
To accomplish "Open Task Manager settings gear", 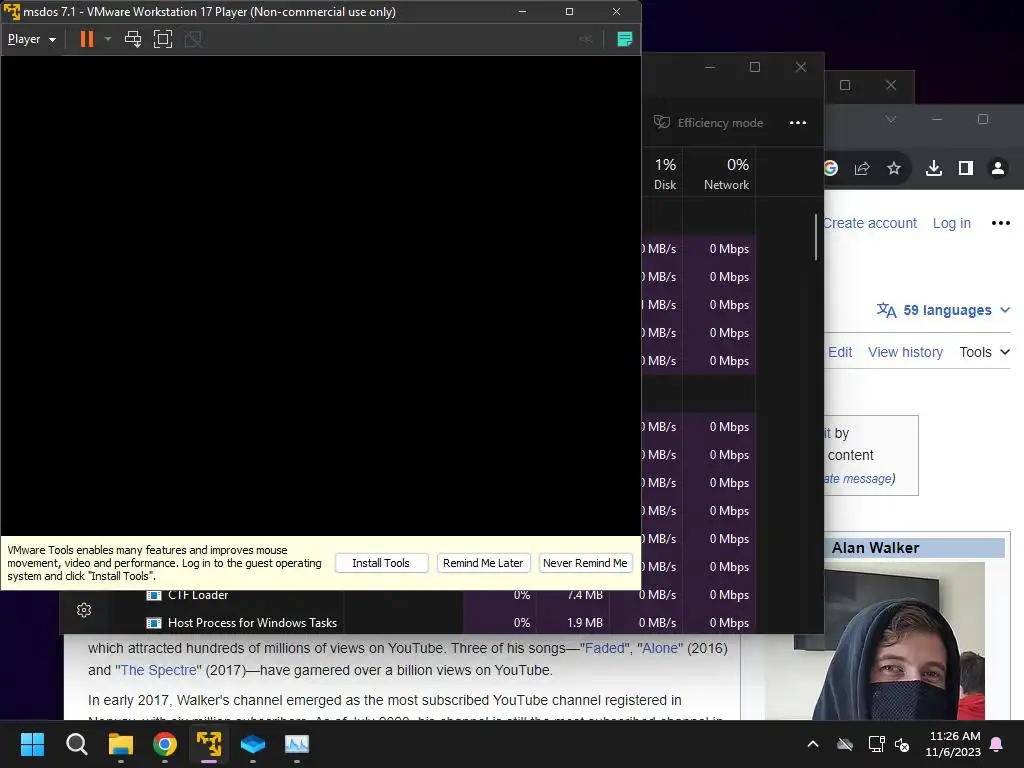I will 84,610.
